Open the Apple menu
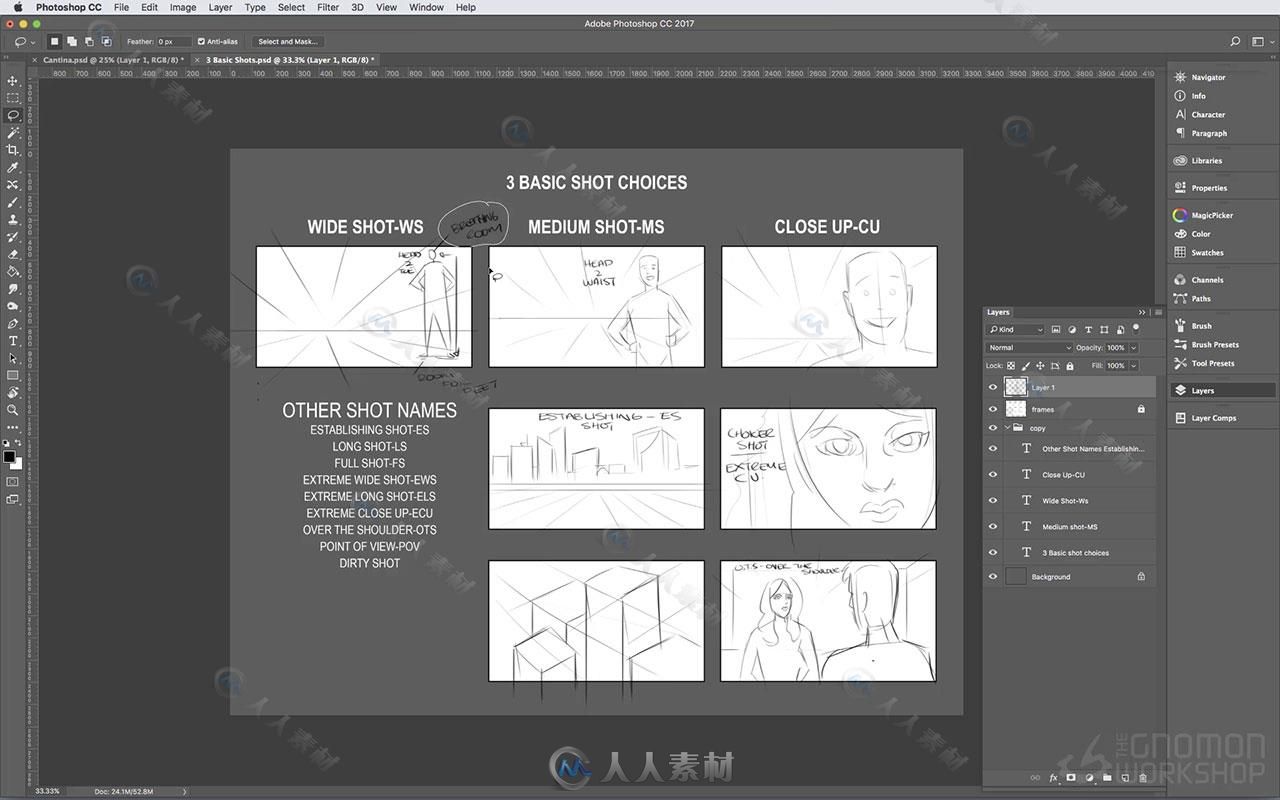 (x=17, y=7)
